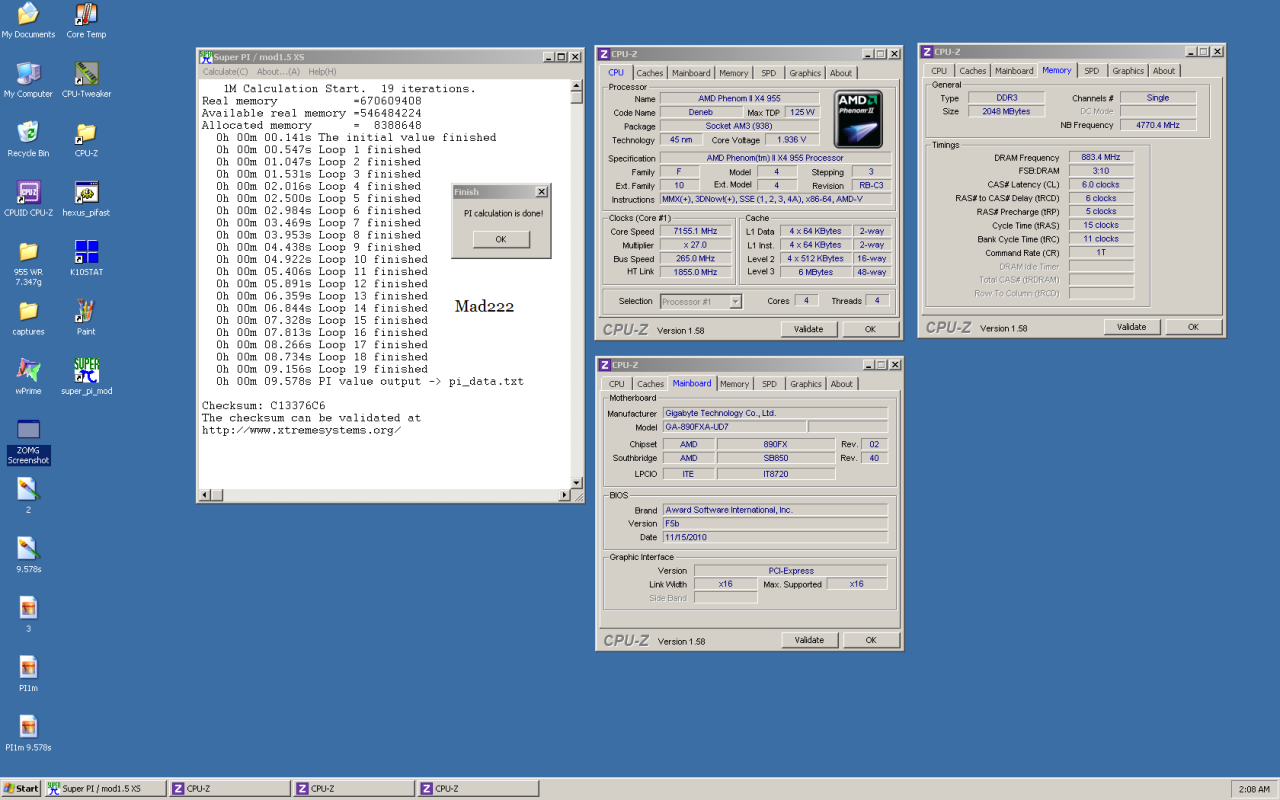Launch CPUID CPU-Z desktop shortcut
This screenshot has width=1280, height=800.
coord(28,198)
